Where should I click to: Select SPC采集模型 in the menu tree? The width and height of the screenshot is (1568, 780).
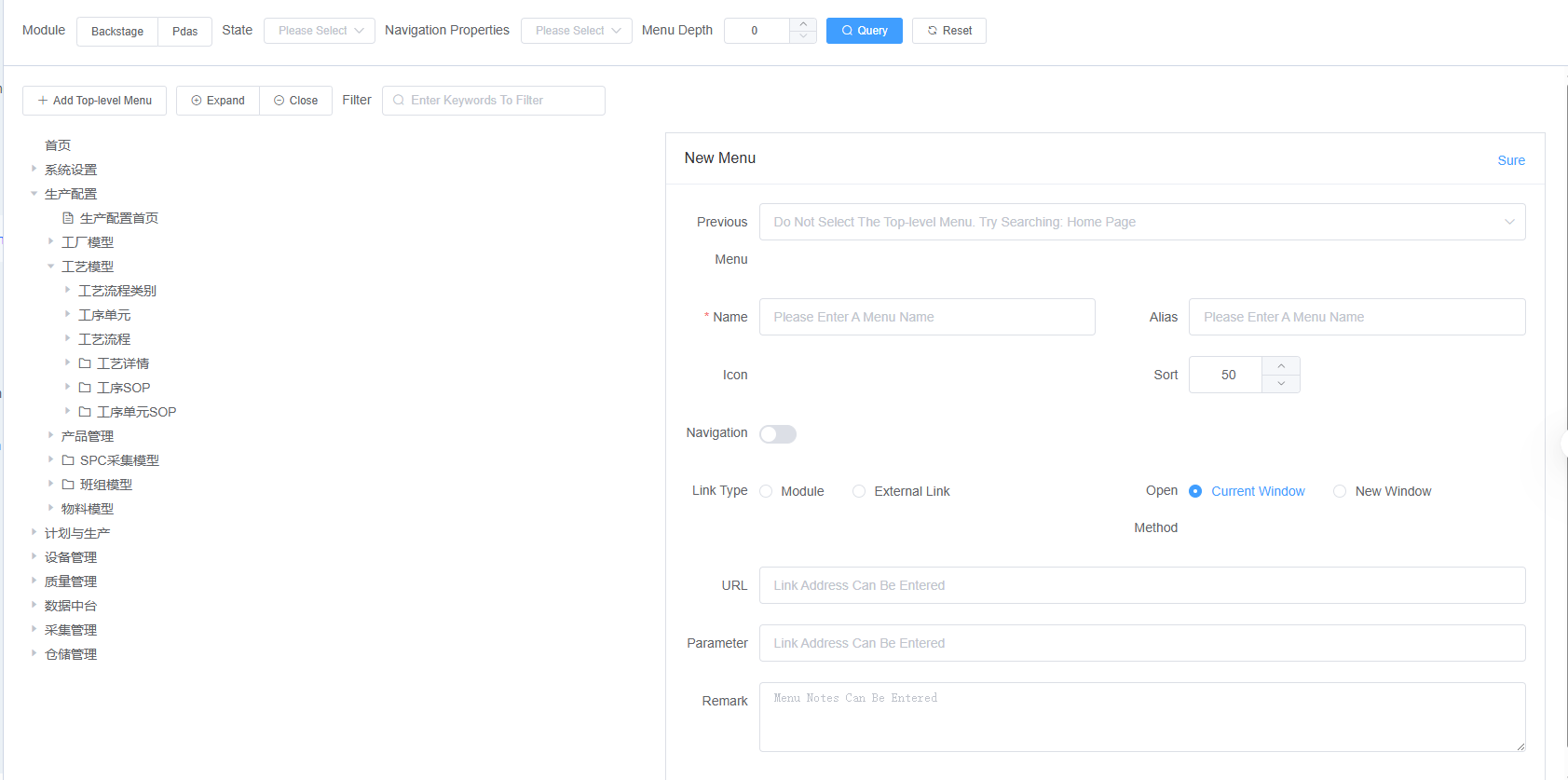pos(119,460)
